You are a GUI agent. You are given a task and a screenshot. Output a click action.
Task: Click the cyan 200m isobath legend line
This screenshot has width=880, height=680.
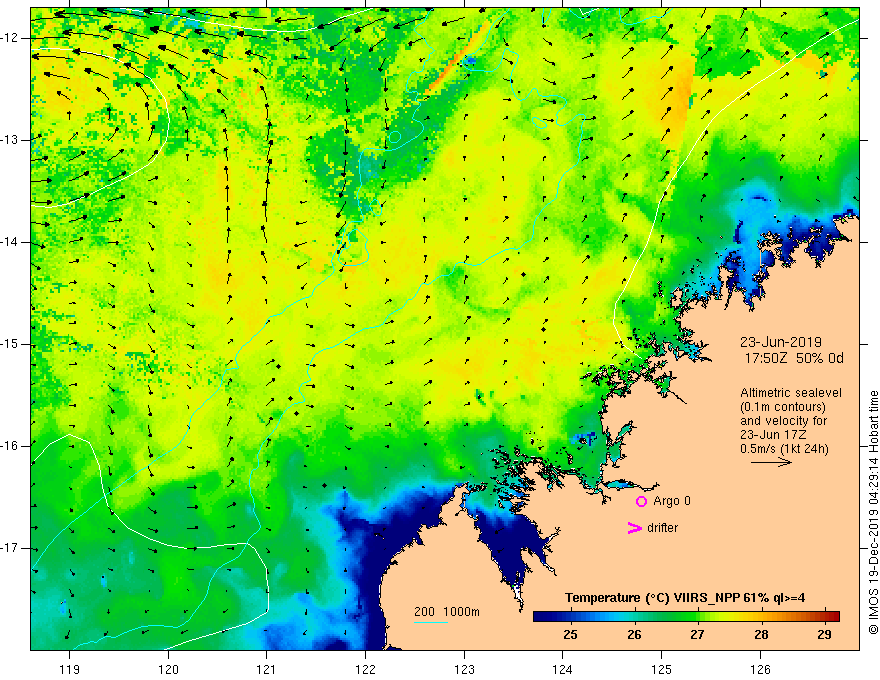coord(430,622)
